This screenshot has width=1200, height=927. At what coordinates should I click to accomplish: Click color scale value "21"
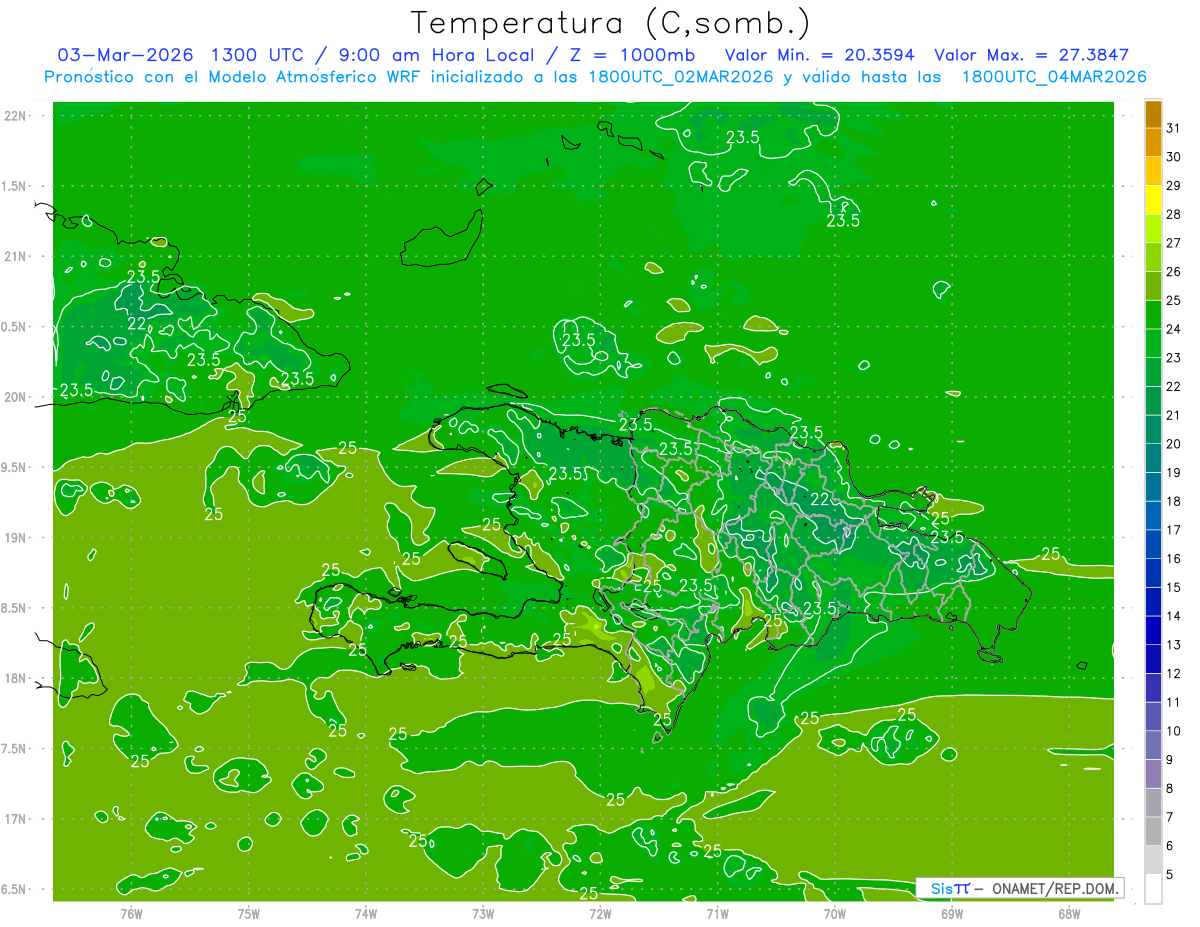coord(1173,415)
